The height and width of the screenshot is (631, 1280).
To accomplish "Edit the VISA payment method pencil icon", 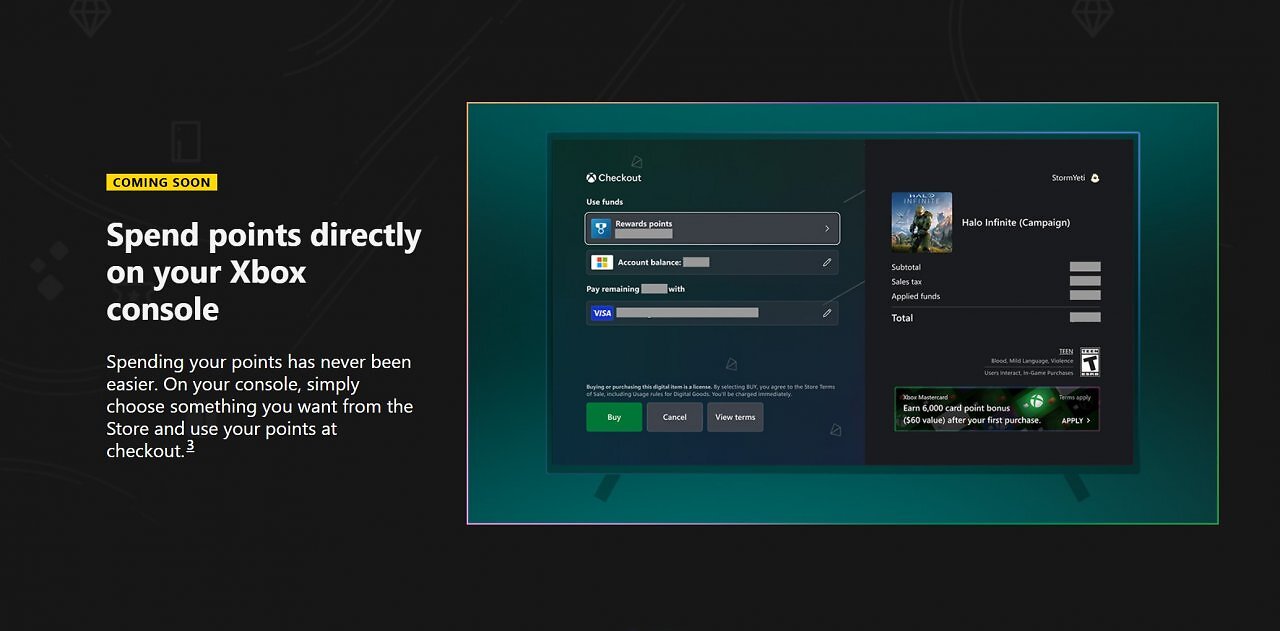I will click(827, 313).
